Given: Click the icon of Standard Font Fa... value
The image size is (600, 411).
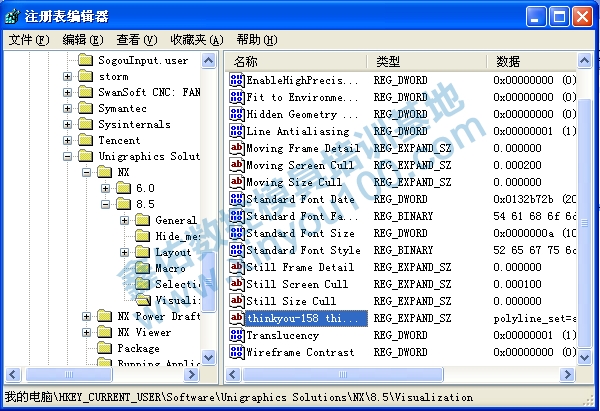Looking at the screenshot, I should [236, 216].
